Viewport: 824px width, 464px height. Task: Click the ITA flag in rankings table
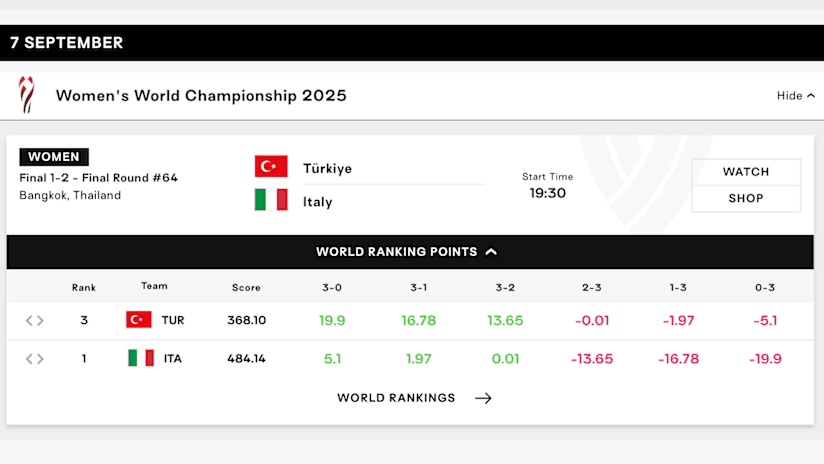(141, 358)
